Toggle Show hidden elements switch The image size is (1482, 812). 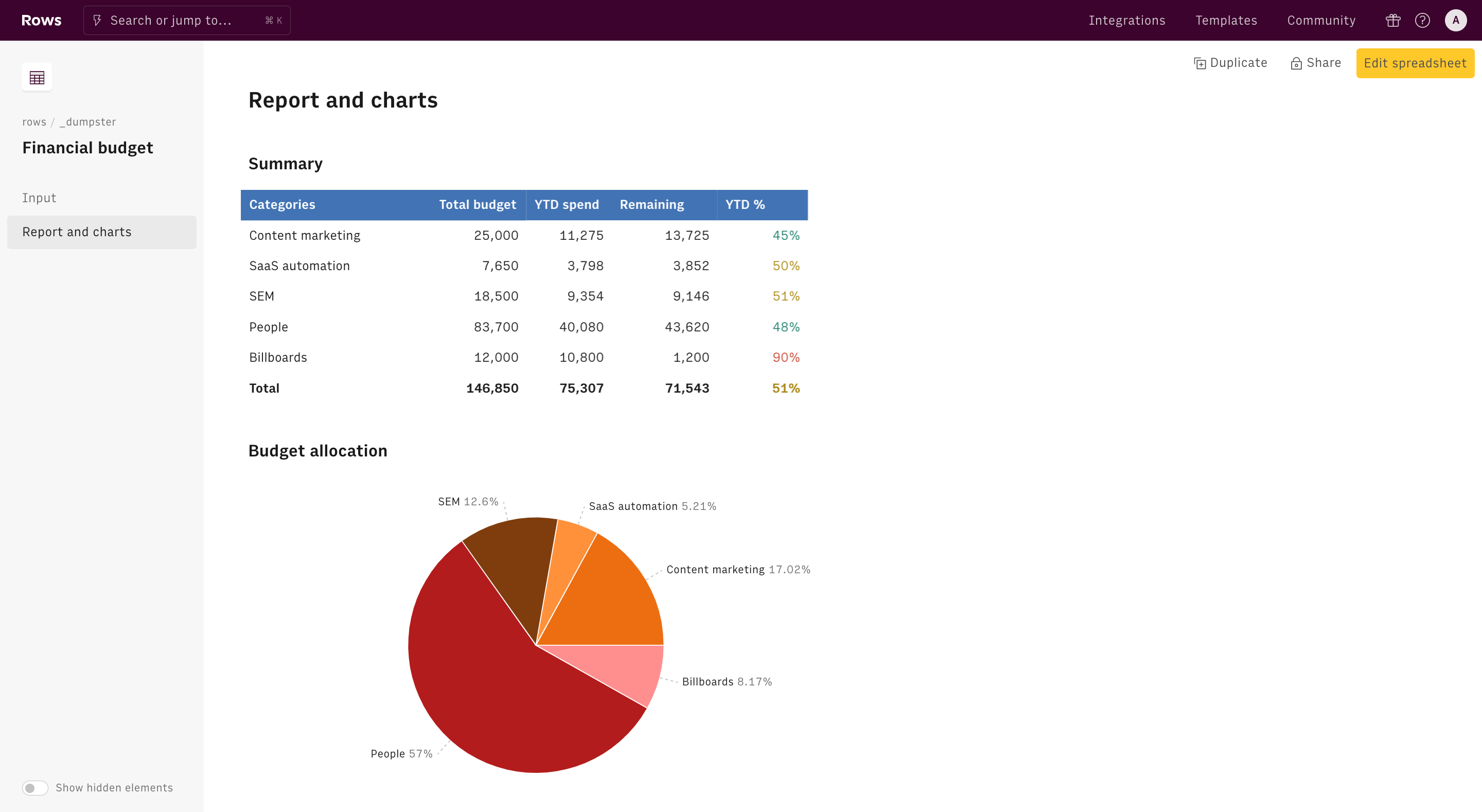[x=35, y=787]
